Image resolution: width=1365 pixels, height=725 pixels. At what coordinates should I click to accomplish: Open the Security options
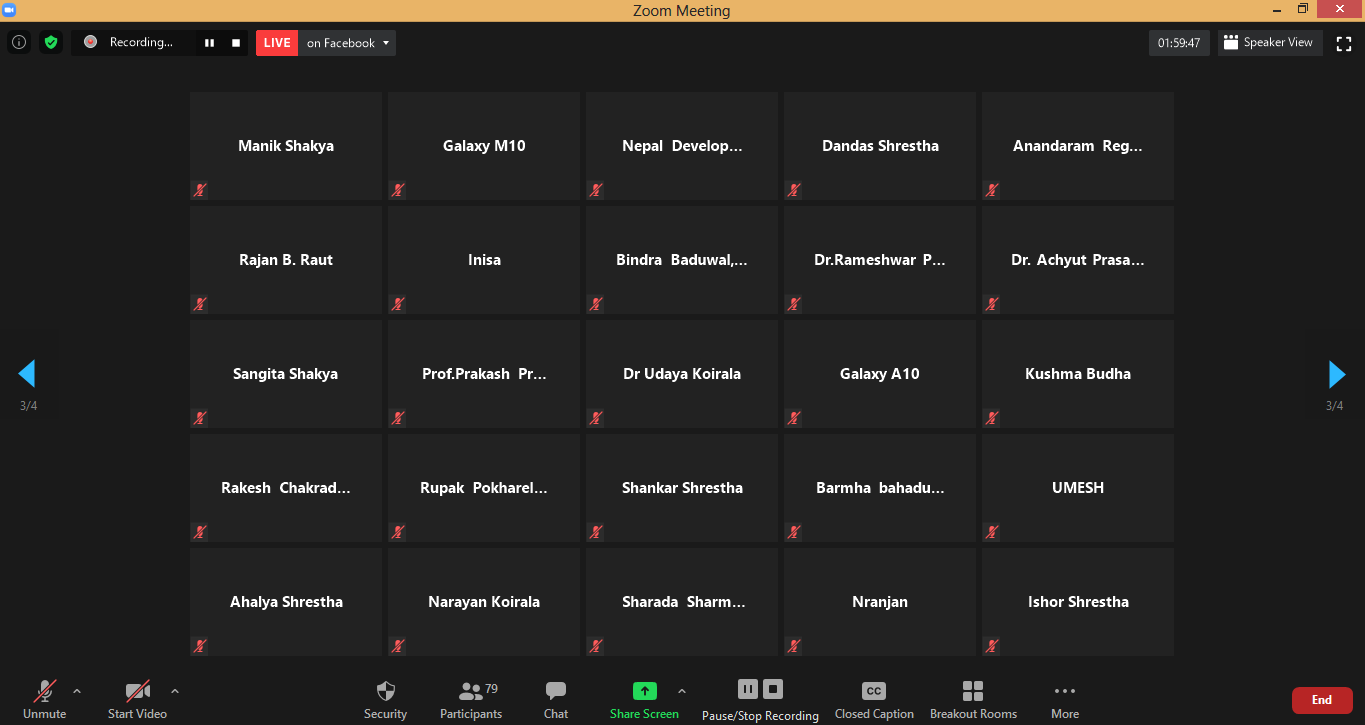(385, 700)
